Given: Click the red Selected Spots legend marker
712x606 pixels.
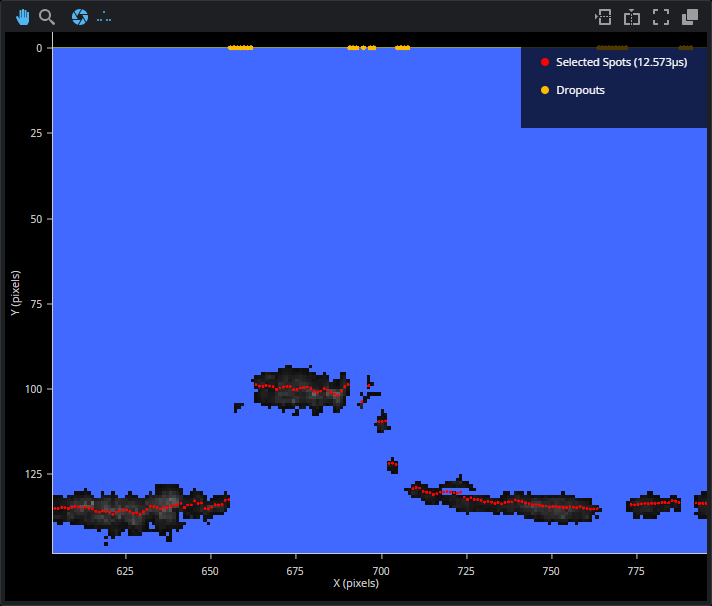Looking at the screenshot, I should (545, 62).
